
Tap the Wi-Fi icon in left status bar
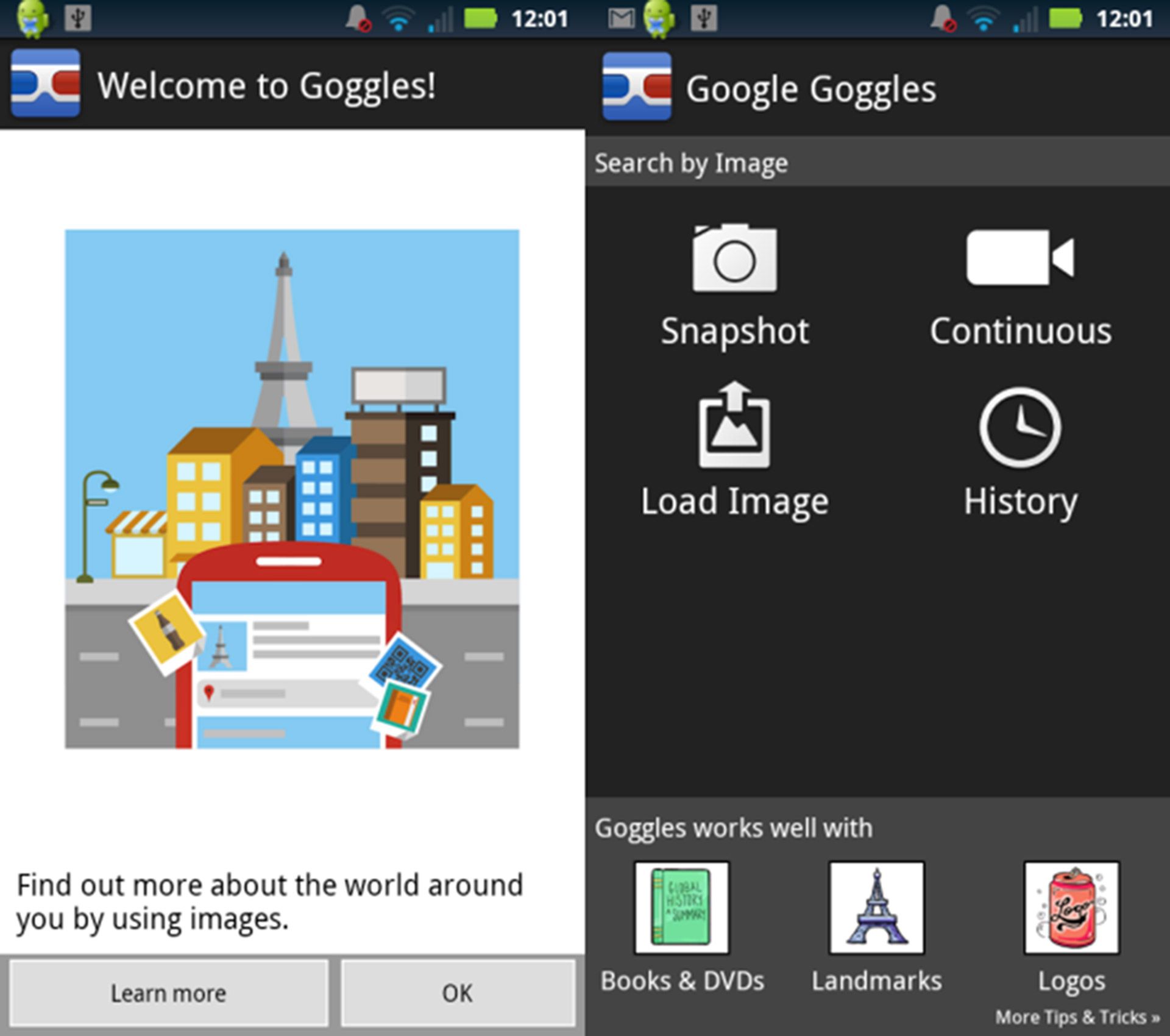[399, 20]
